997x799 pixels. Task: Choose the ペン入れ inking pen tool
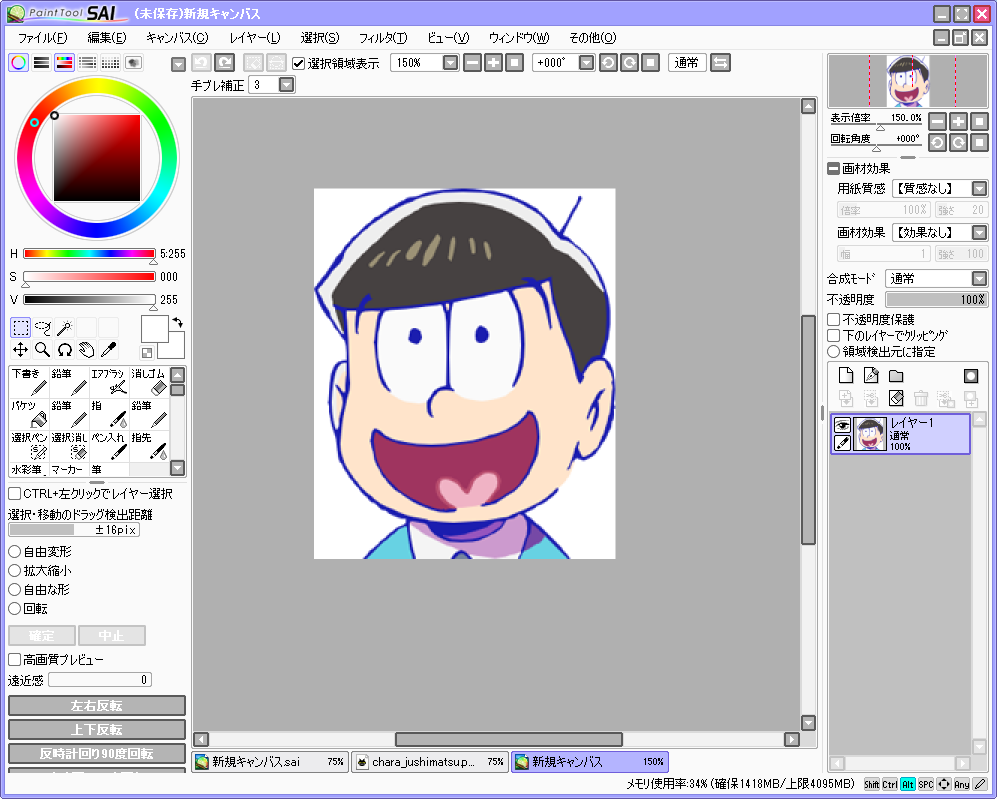(x=109, y=446)
